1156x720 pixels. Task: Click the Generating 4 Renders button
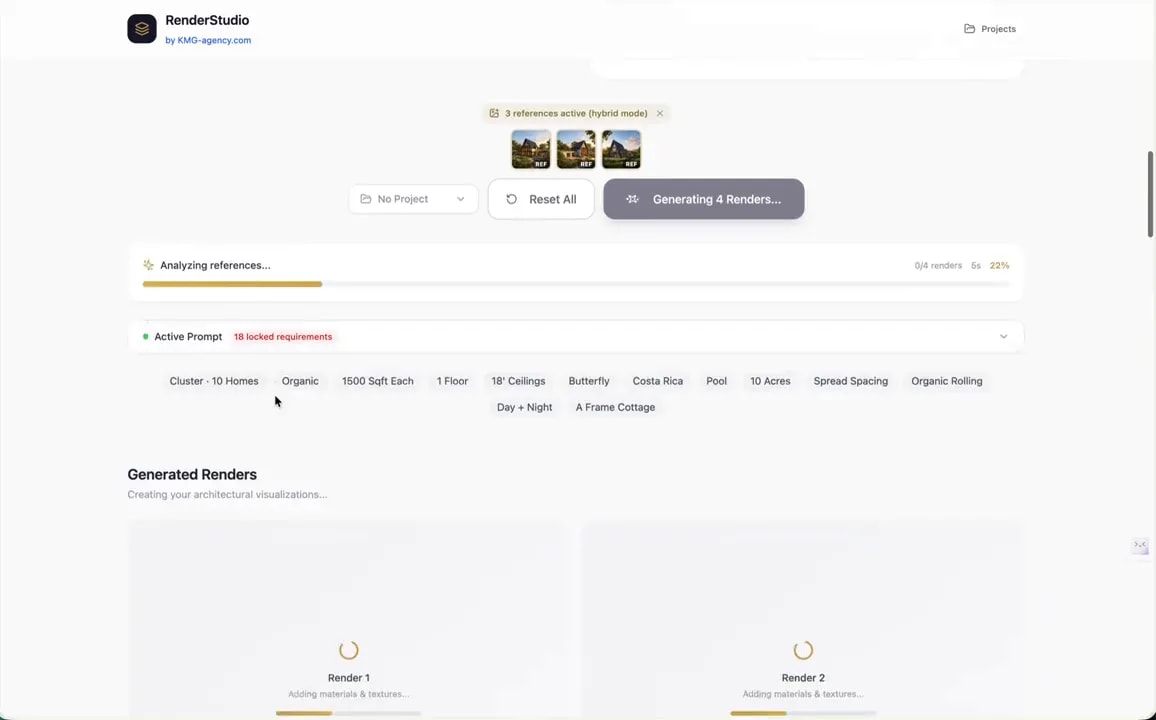pyautogui.click(x=703, y=199)
